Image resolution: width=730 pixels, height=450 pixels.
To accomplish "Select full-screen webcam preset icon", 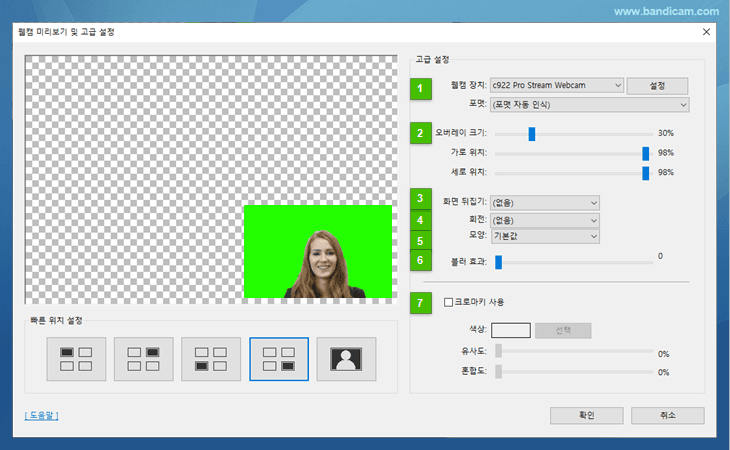I will tap(346, 359).
